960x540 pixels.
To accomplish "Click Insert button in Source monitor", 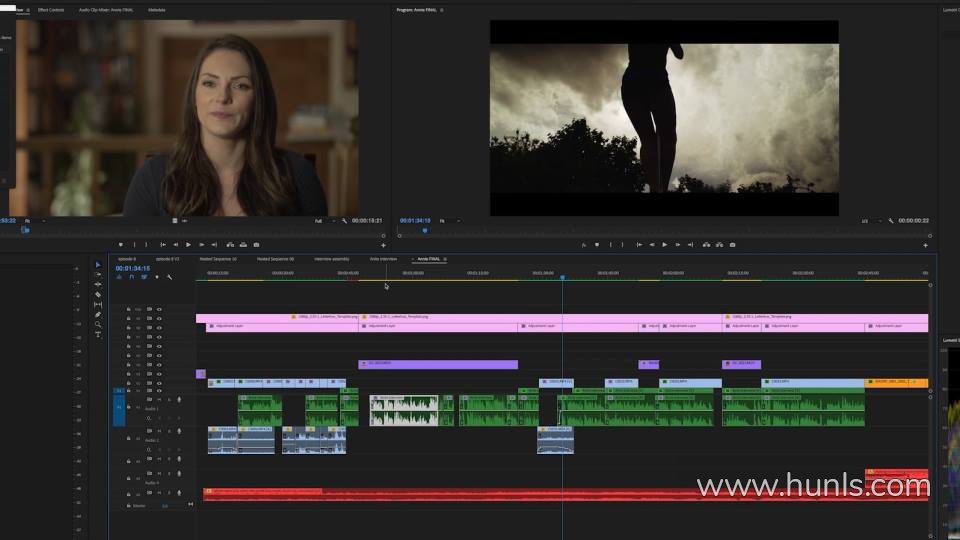I will (230, 245).
